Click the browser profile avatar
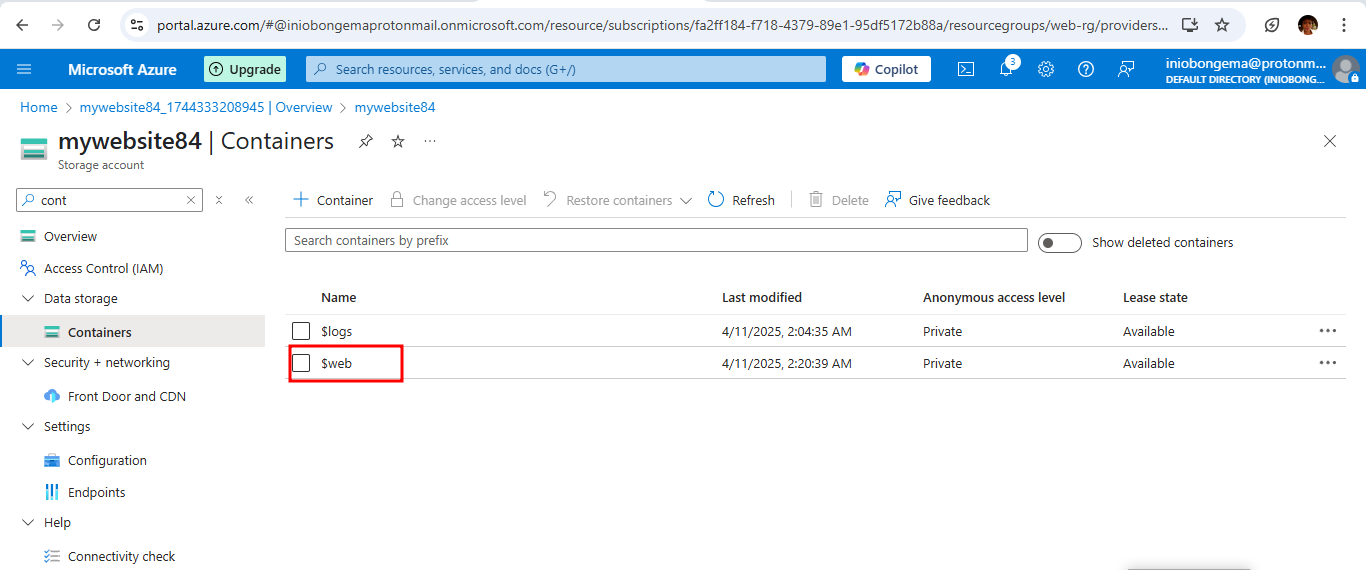This screenshot has height=570, width=1366. [1308, 25]
